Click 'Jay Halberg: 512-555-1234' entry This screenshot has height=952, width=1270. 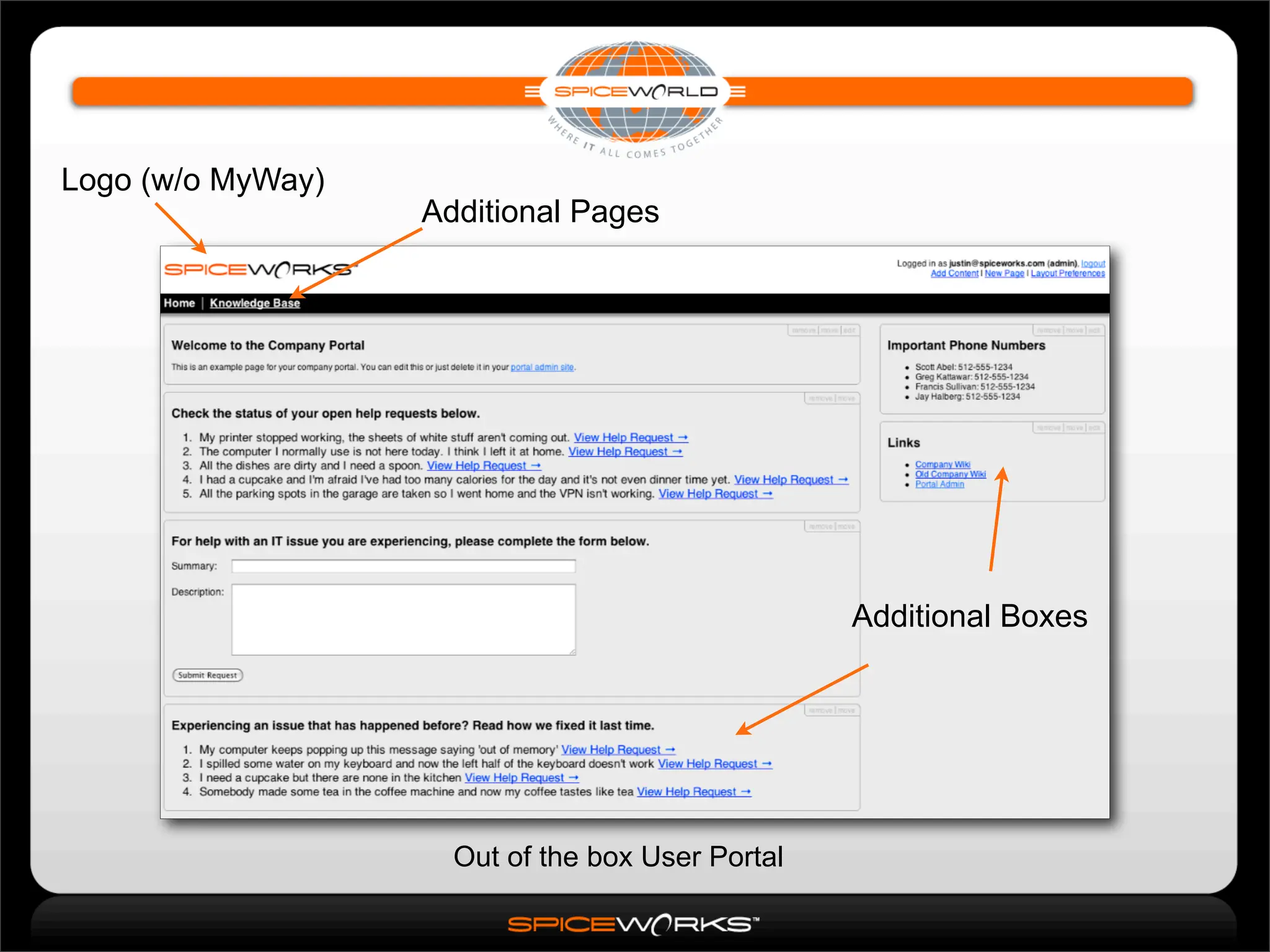(967, 397)
